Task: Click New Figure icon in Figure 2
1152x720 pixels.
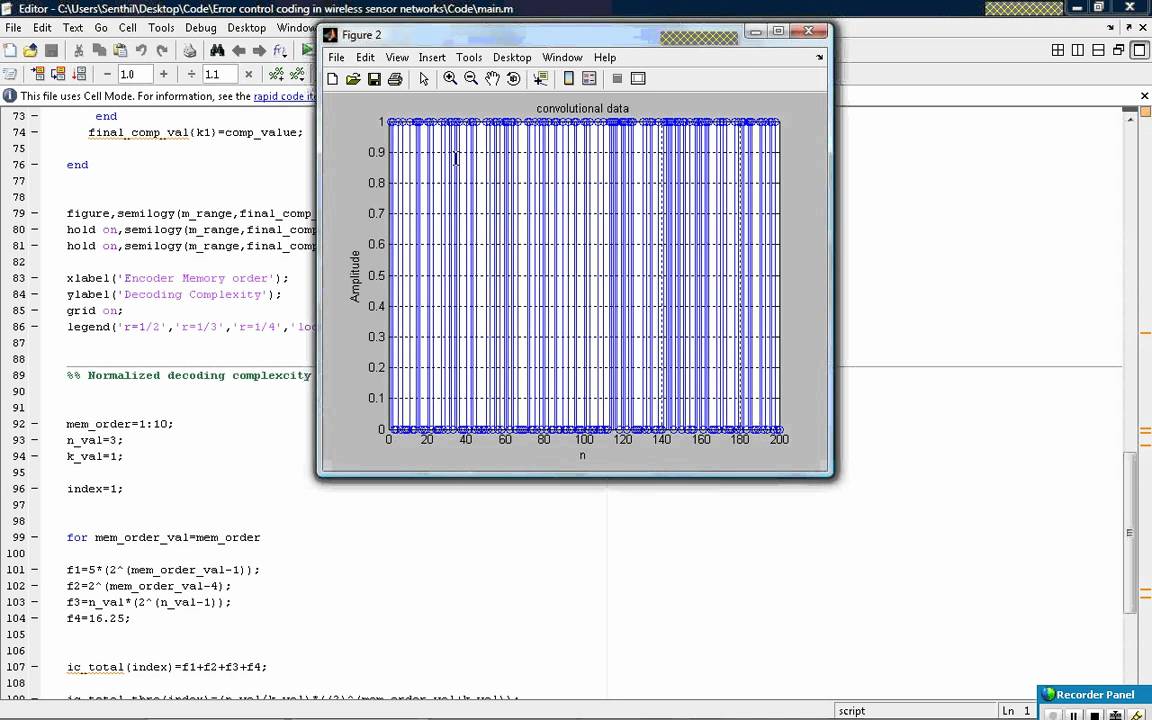Action: (x=333, y=79)
